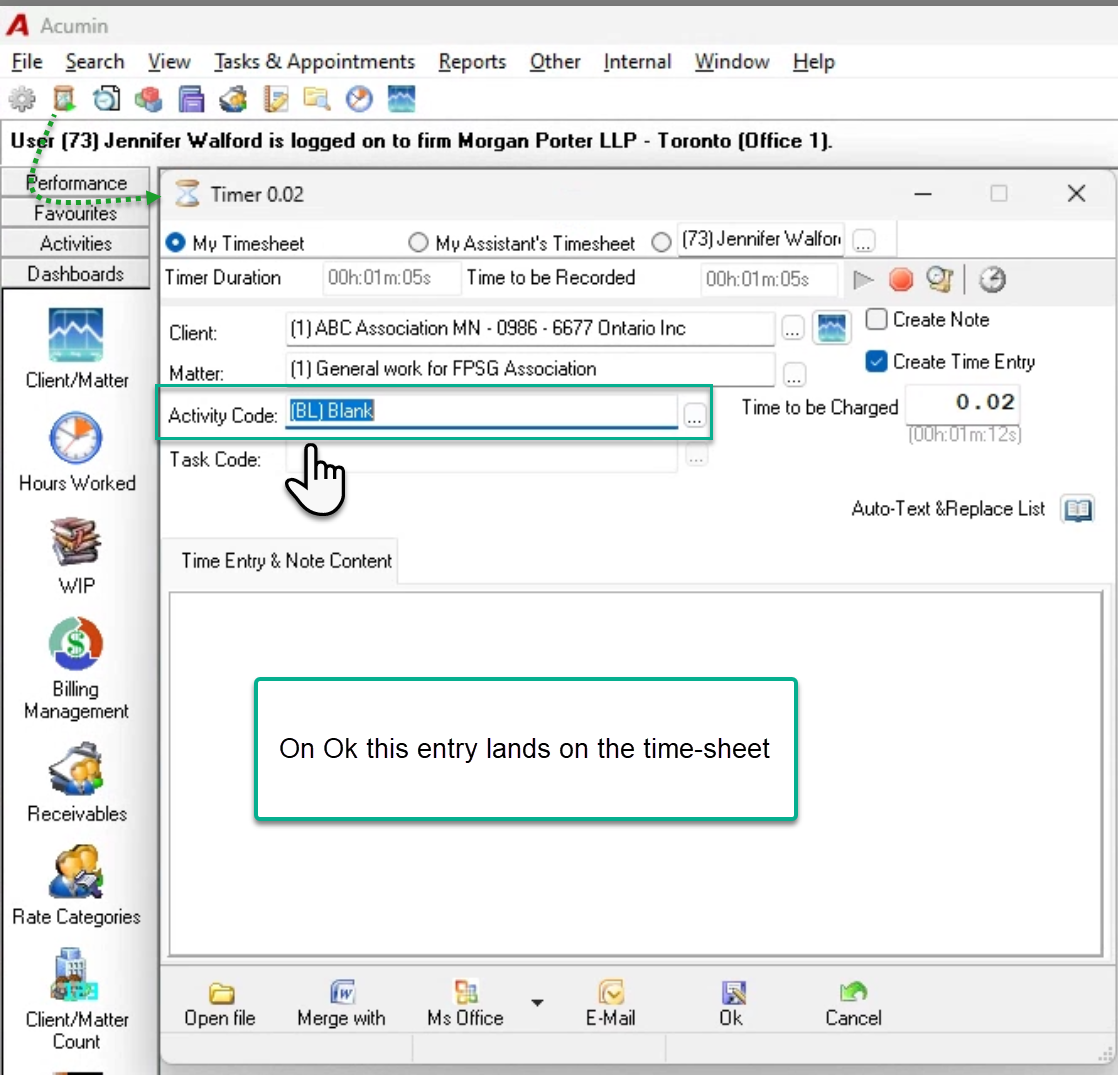Open the Other menu
1118x1075 pixels.
pos(555,62)
